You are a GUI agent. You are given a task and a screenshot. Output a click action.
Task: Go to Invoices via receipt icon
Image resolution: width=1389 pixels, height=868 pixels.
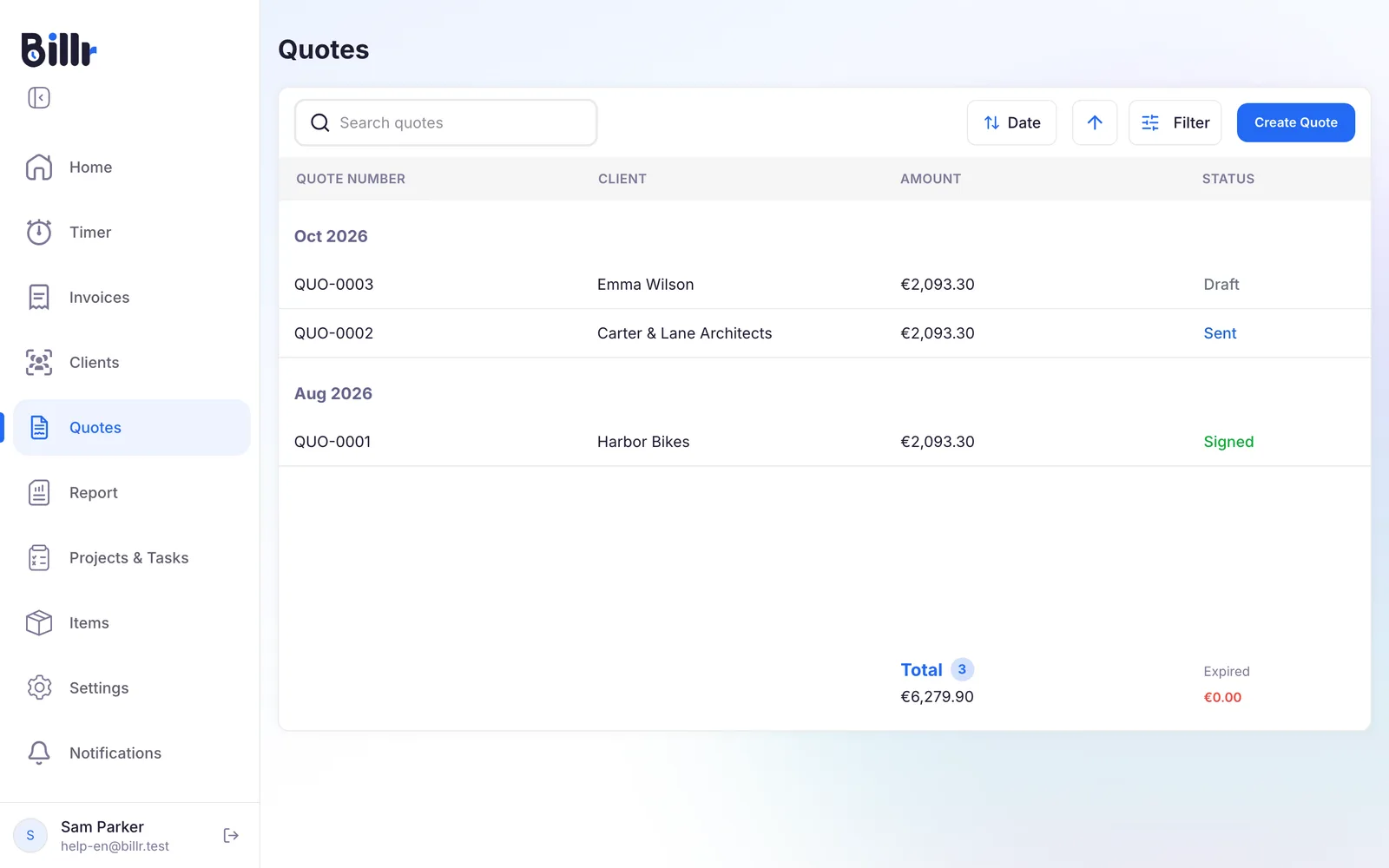39,297
